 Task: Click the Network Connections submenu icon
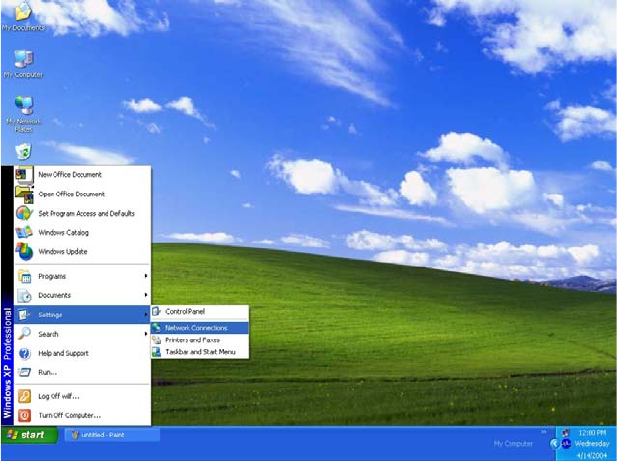(157, 328)
